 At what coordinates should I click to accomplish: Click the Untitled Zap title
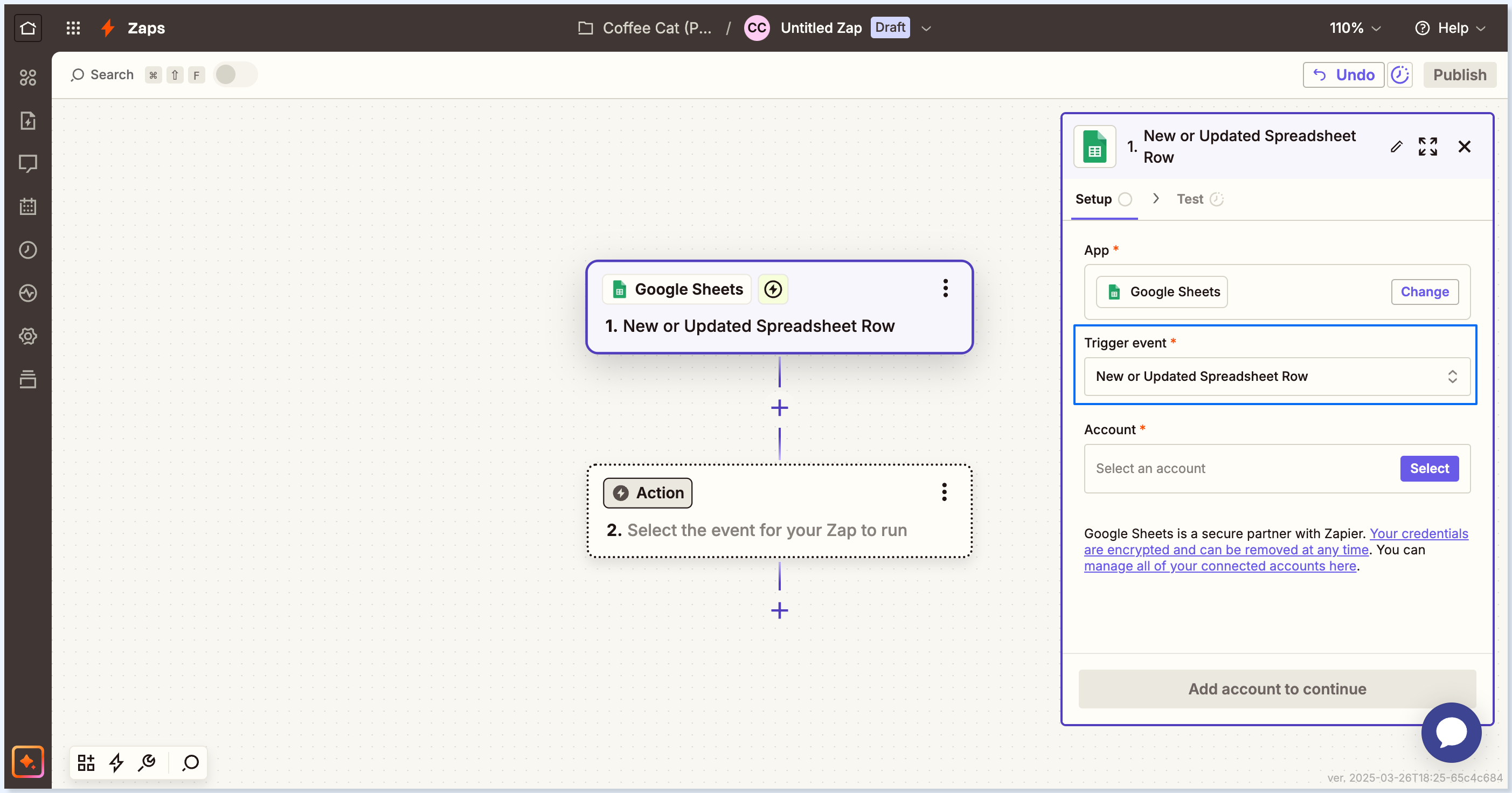821,27
